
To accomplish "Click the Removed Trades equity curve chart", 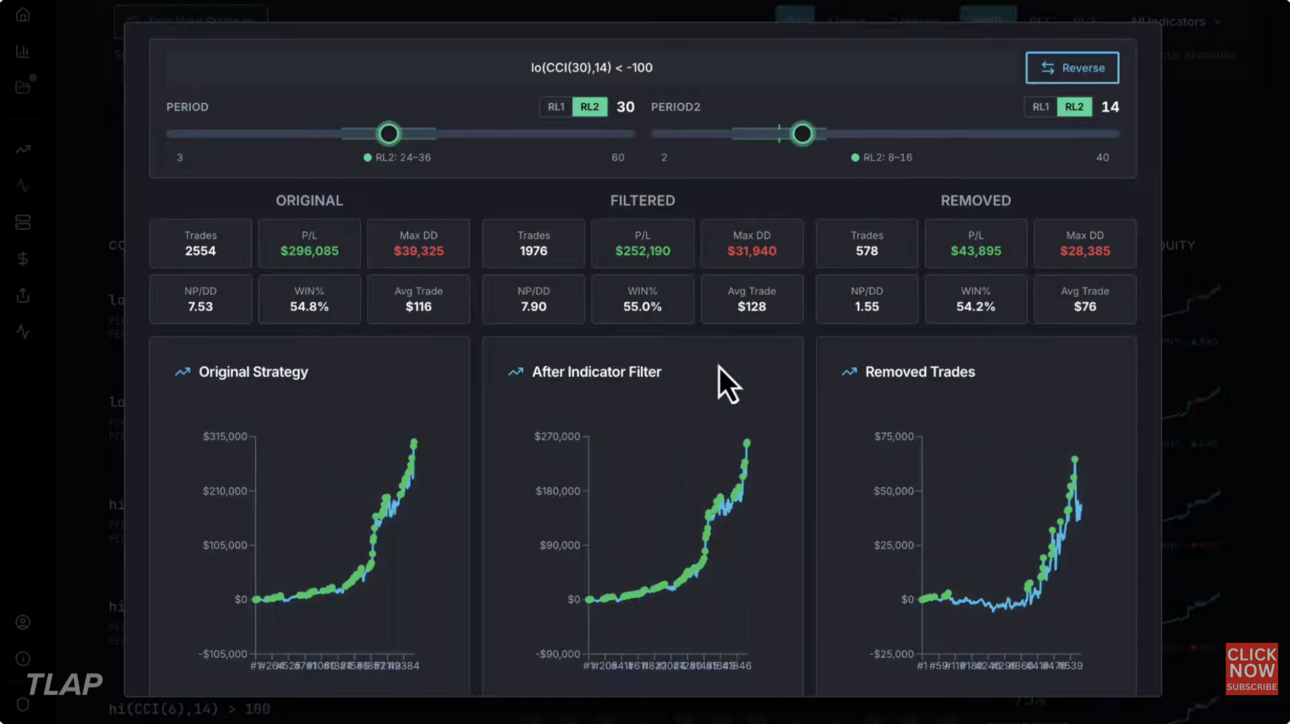I will pyautogui.click(x=1001, y=545).
